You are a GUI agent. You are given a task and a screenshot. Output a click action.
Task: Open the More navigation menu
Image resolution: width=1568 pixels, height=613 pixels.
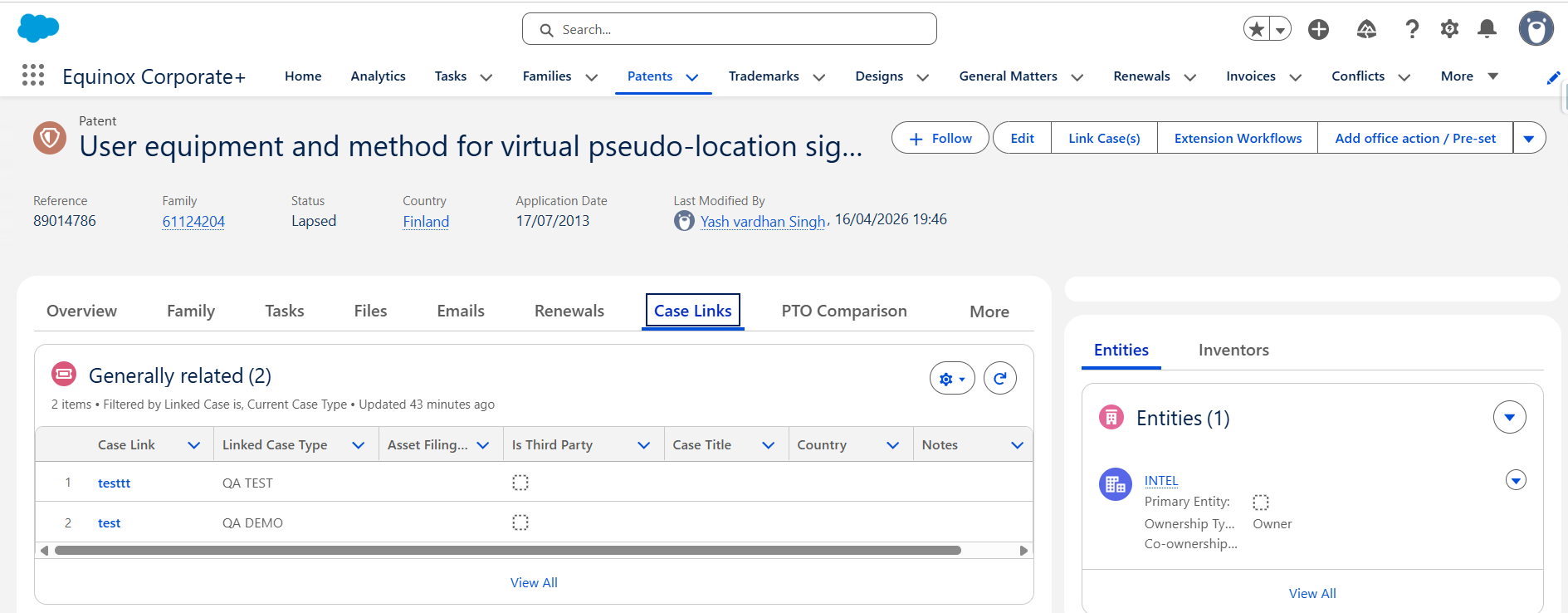1469,76
